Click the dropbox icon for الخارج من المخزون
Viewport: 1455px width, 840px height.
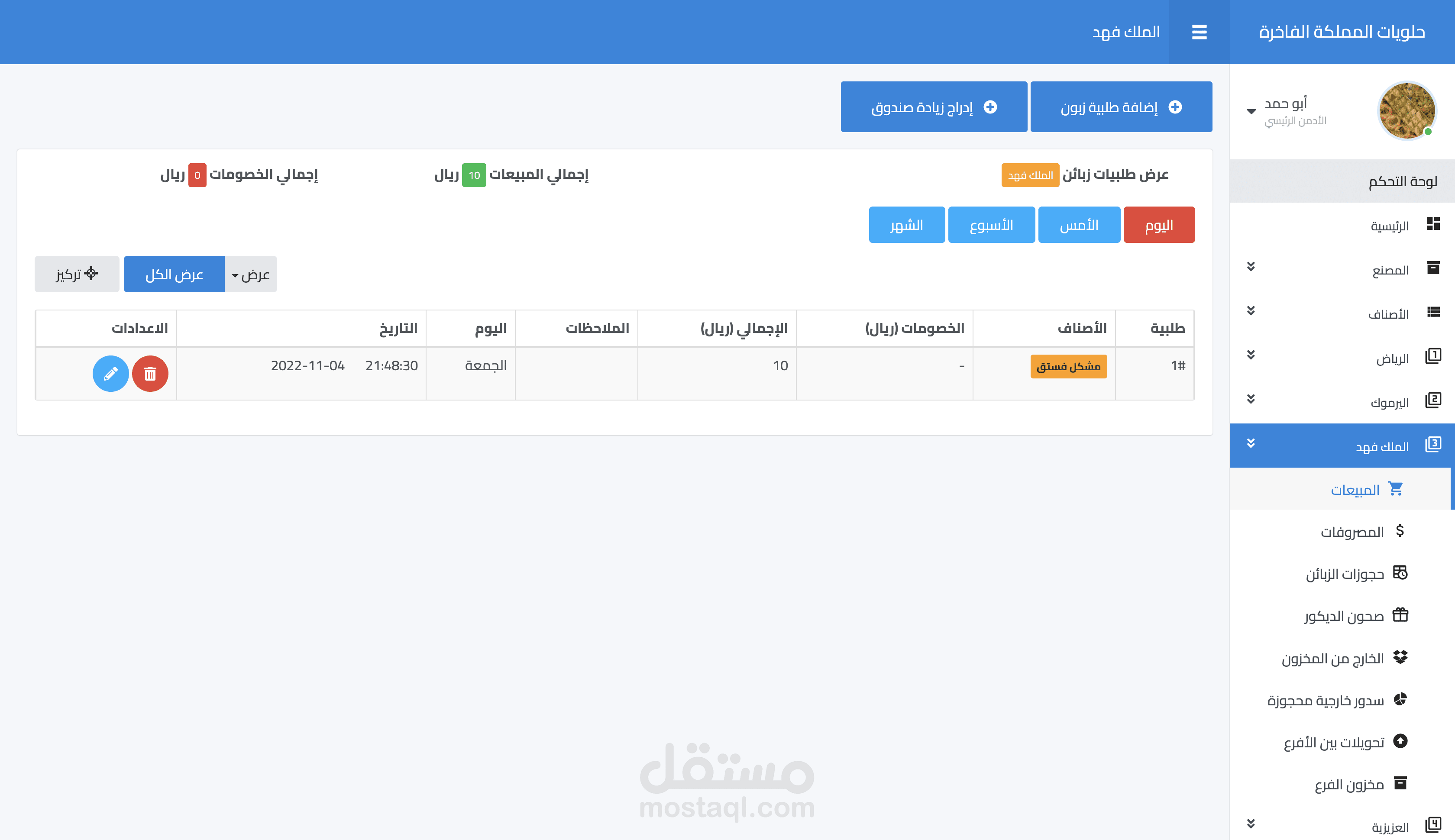pos(1400,657)
